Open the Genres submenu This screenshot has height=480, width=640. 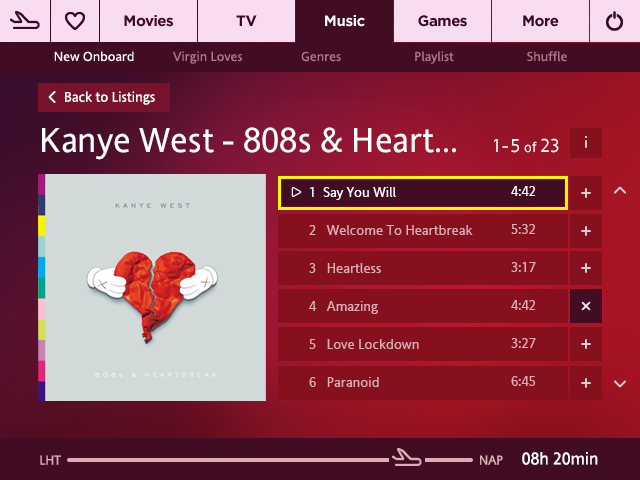pos(321,56)
